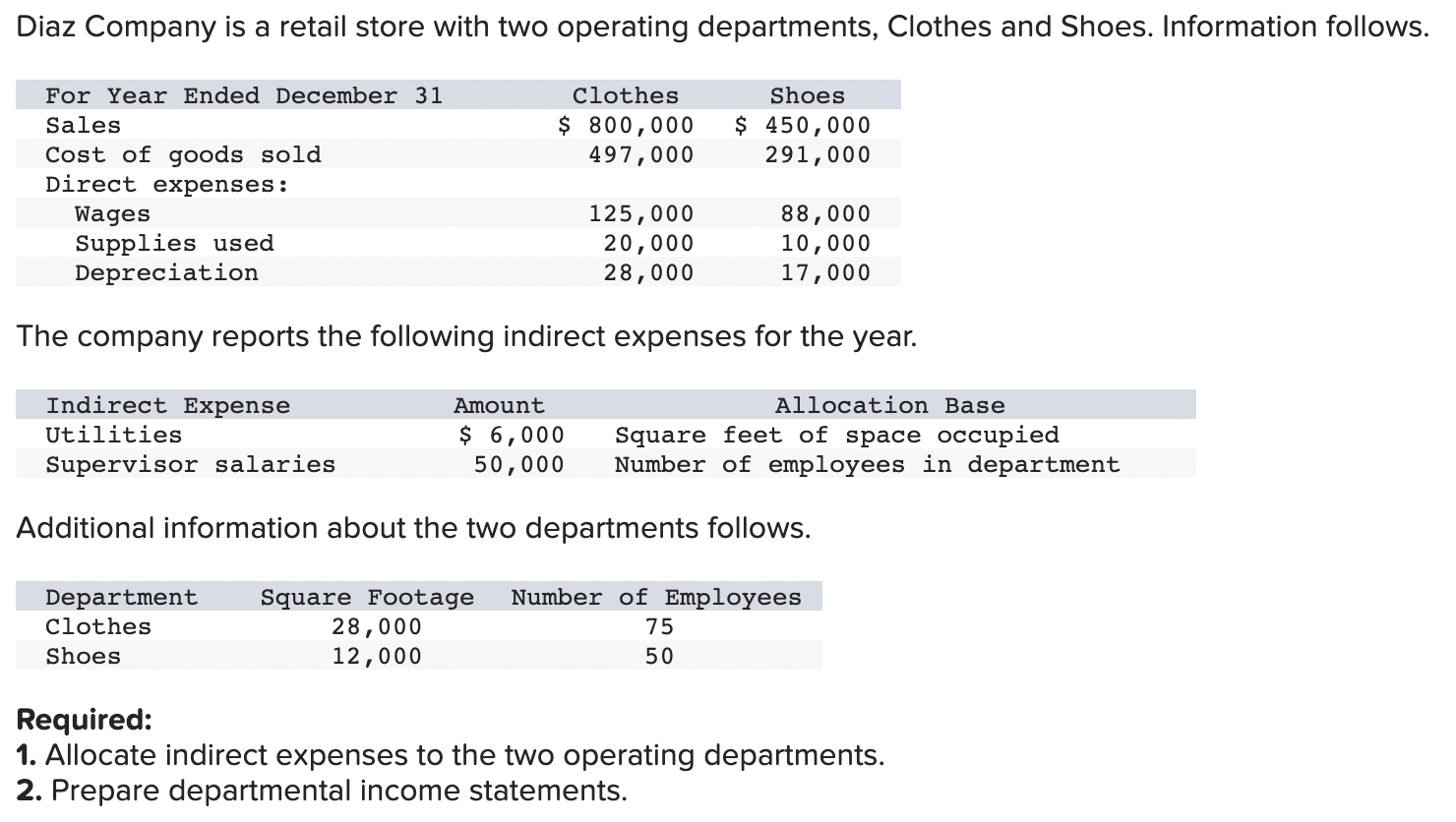The height and width of the screenshot is (822, 1456).
Task: Click the 'Square Footage' column header
Action: [x=367, y=597]
